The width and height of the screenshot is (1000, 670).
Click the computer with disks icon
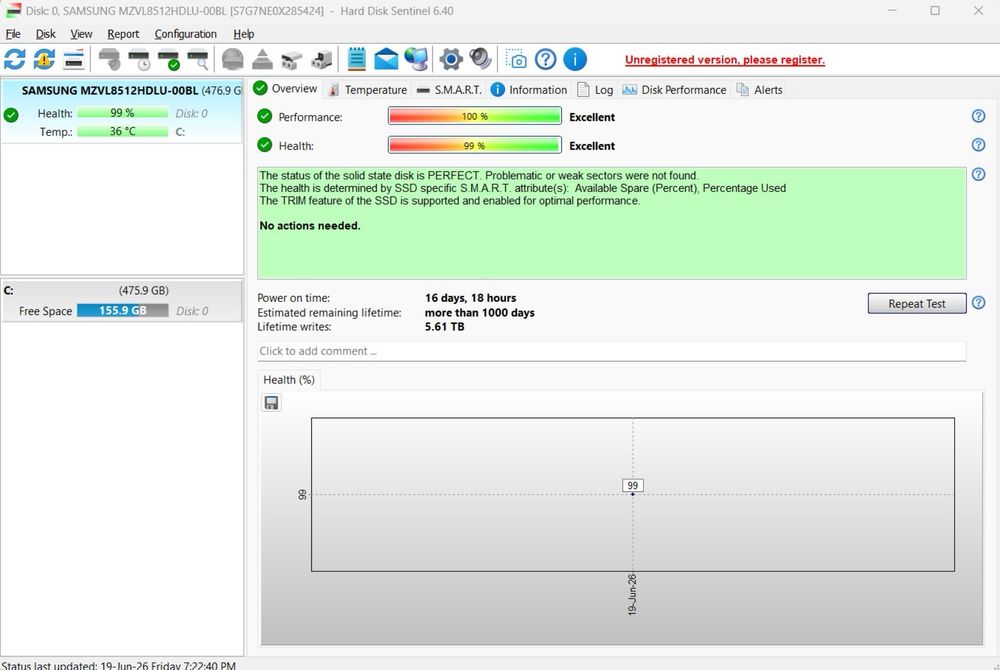click(321, 59)
